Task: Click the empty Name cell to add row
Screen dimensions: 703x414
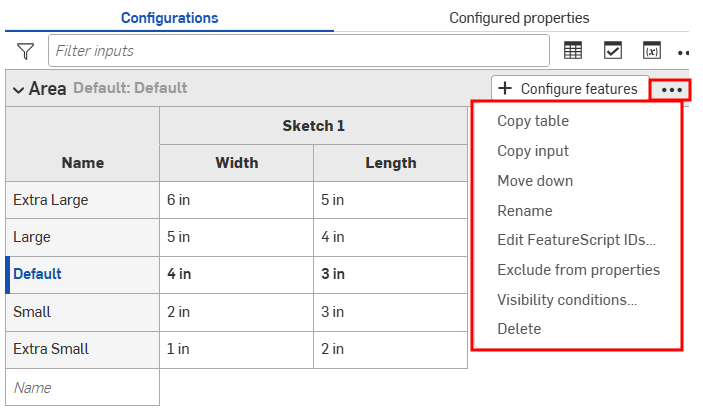Action: (82, 387)
